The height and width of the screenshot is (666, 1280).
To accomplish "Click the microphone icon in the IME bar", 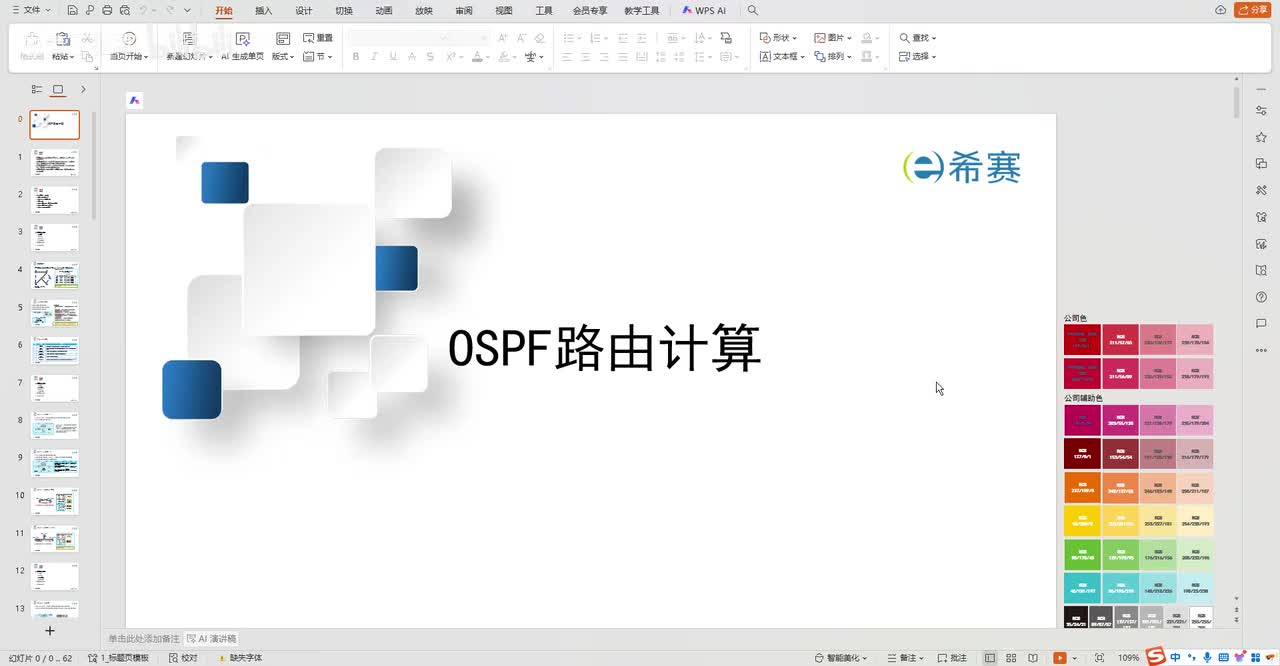I will point(1208,657).
